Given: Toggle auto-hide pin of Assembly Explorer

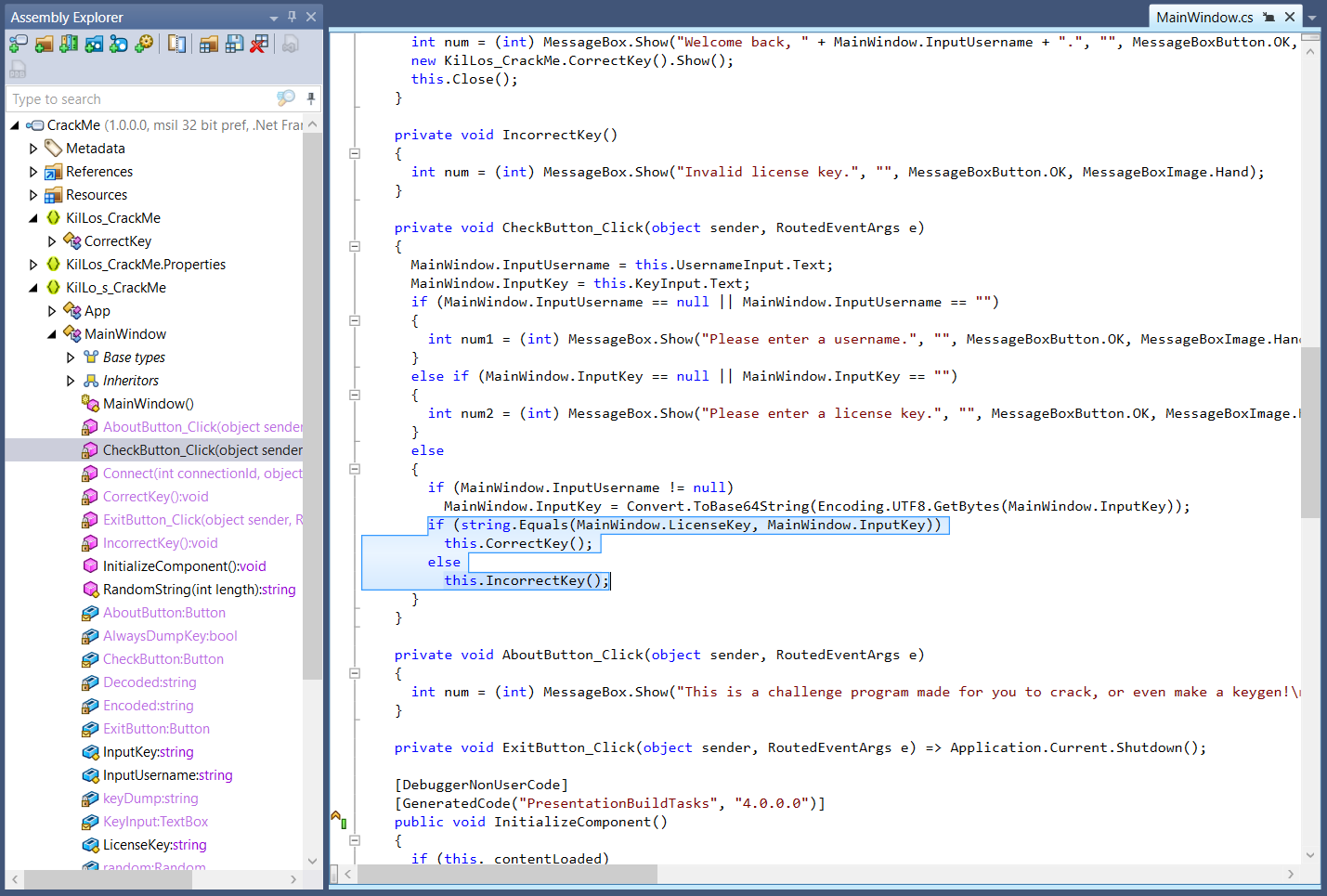Looking at the screenshot, I should 292,17.
